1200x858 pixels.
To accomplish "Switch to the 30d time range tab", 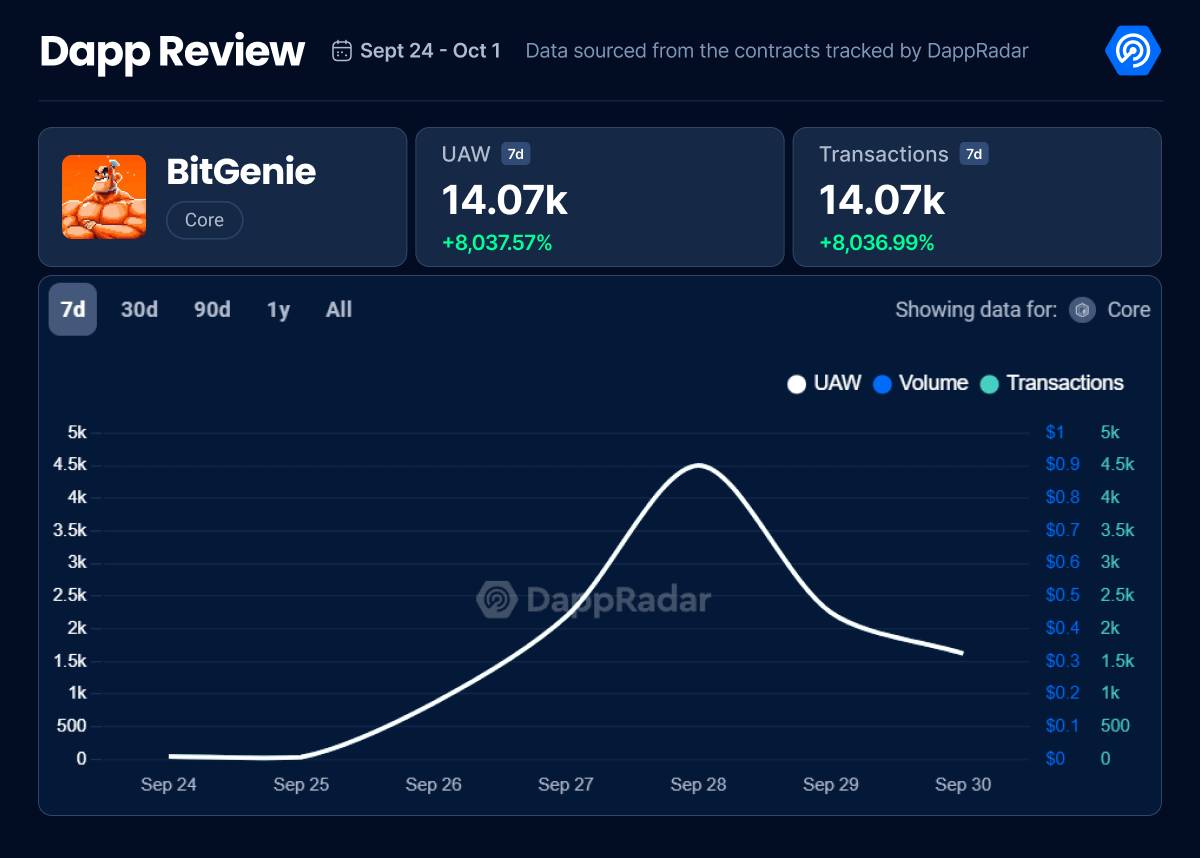I will [139, 310].
